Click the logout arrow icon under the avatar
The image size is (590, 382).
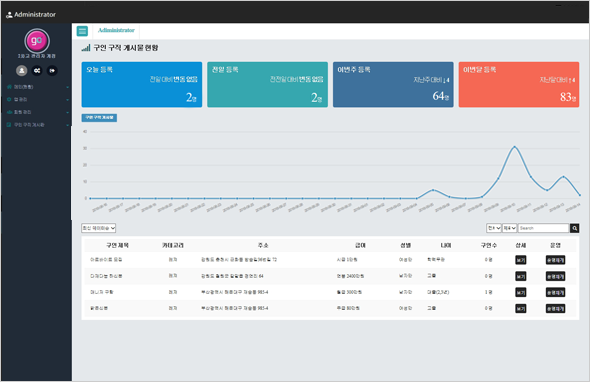point(52,70)
